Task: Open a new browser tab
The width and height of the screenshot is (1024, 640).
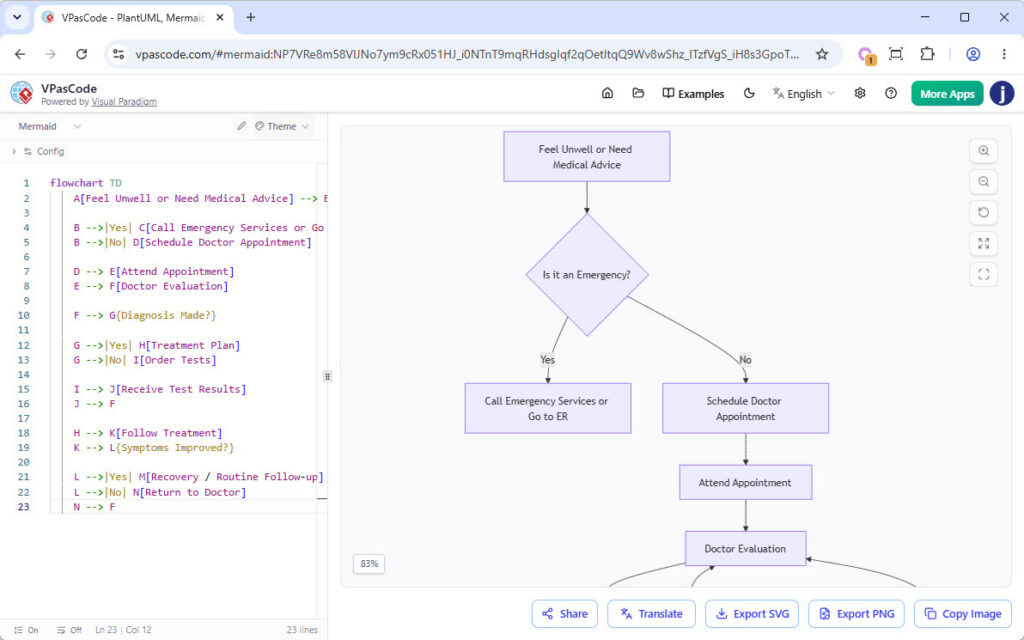Action: [251, 18]
